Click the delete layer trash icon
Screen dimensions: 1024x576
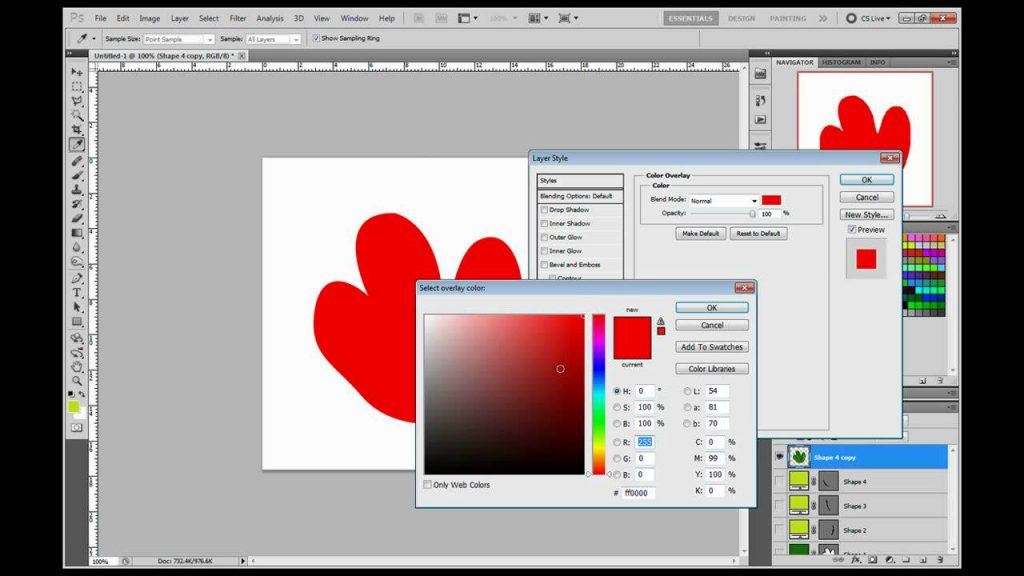pyautogui.click(x=940, y=560)
